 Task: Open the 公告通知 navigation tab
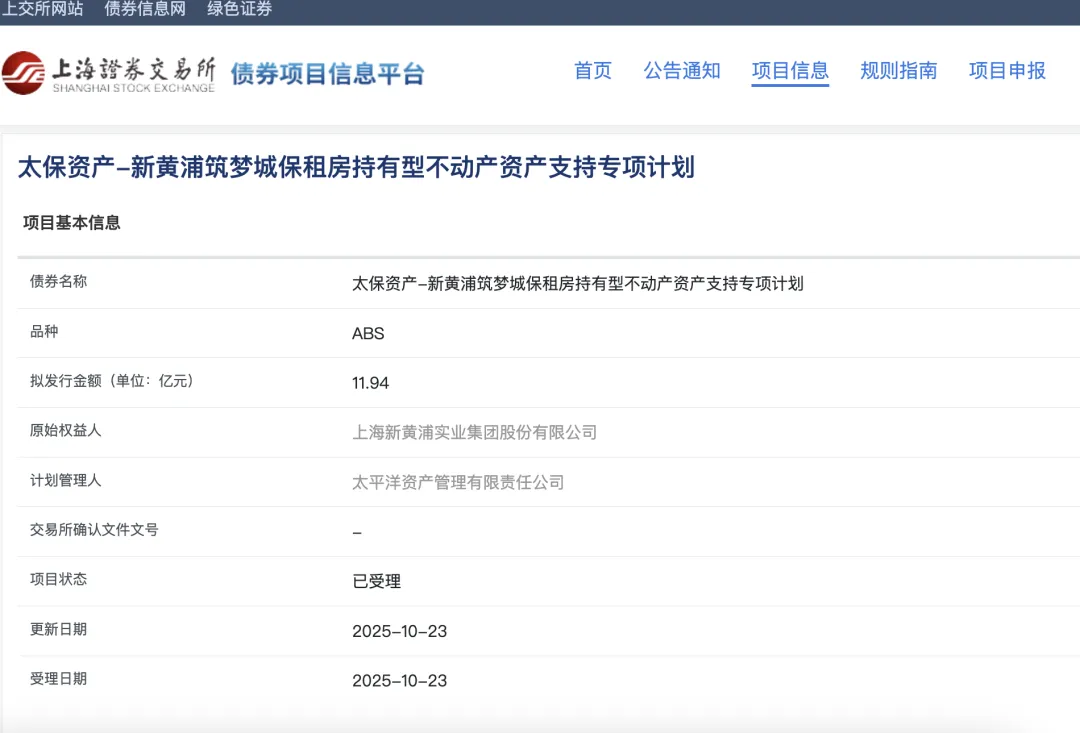681,71
